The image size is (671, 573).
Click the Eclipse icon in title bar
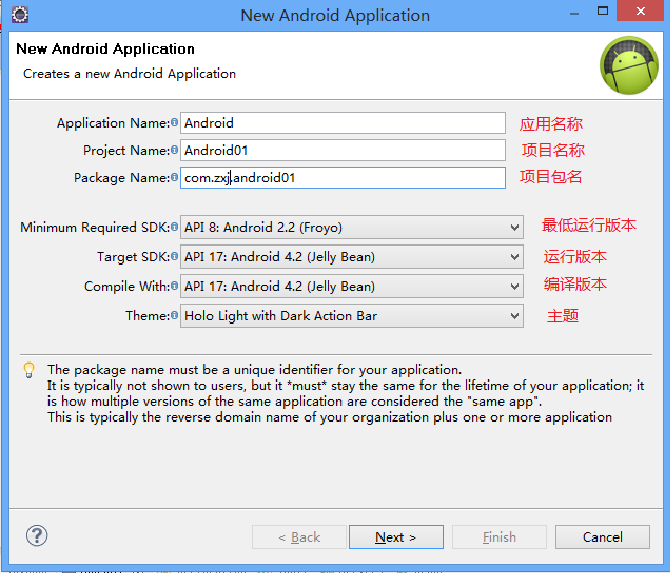[20, 15]
